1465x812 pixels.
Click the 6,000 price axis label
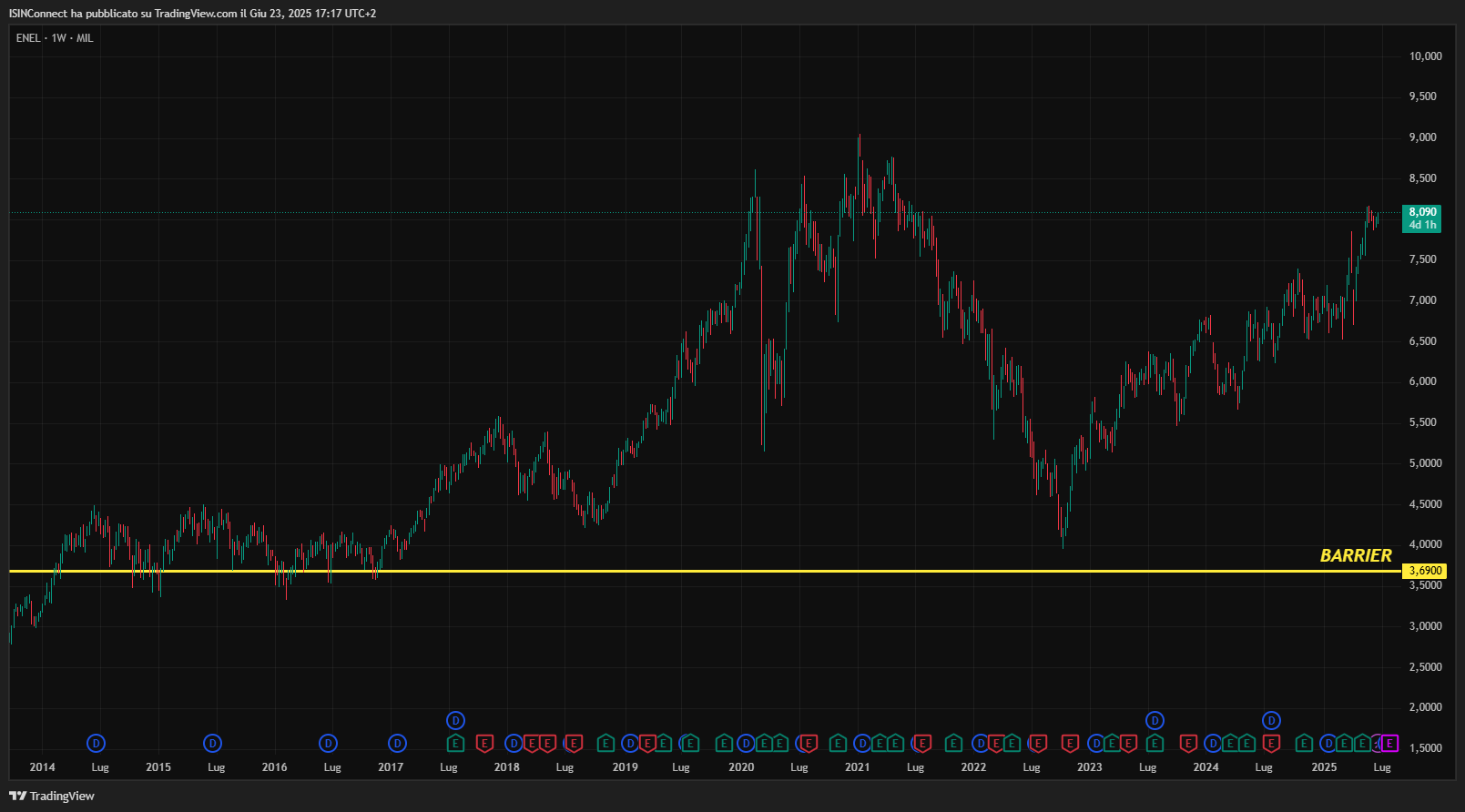coord(1423,381)
